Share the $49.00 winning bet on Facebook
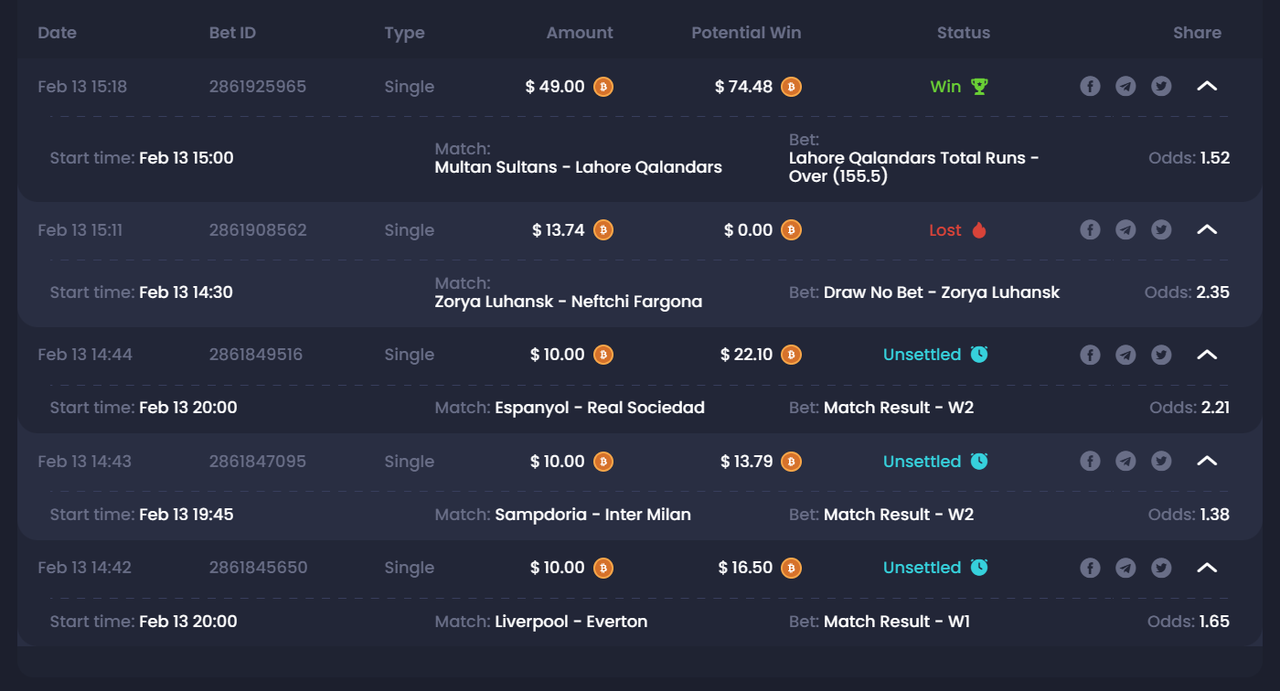 click(1090, 86)
